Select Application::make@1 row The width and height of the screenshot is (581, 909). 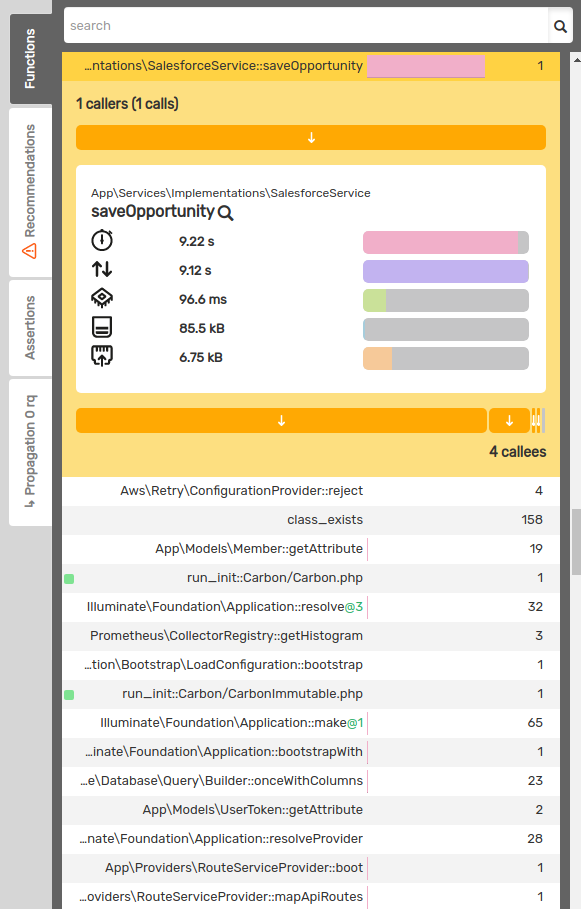(x=311, y=723)
